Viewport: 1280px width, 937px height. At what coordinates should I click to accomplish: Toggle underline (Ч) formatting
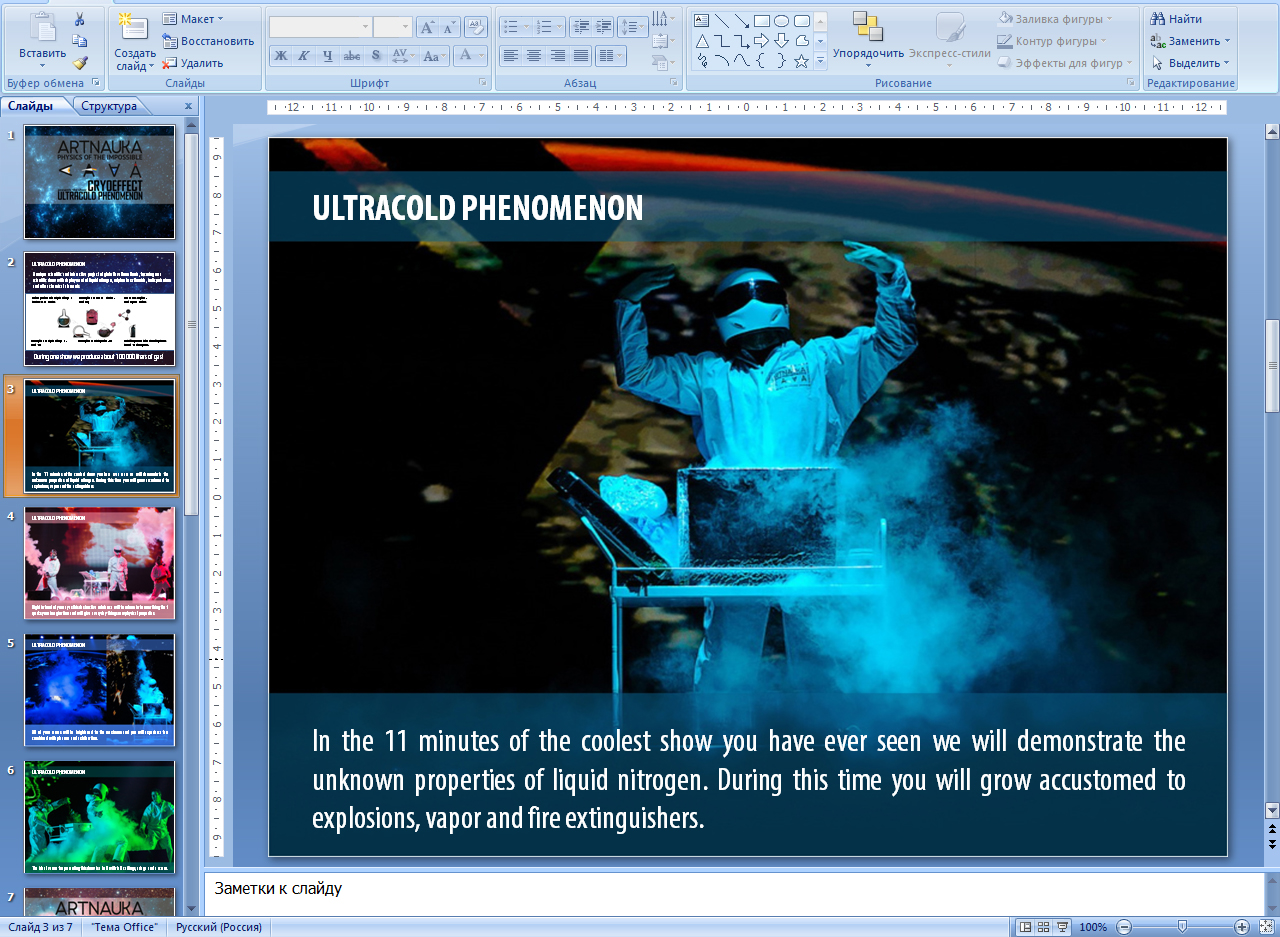pos(328,56)
